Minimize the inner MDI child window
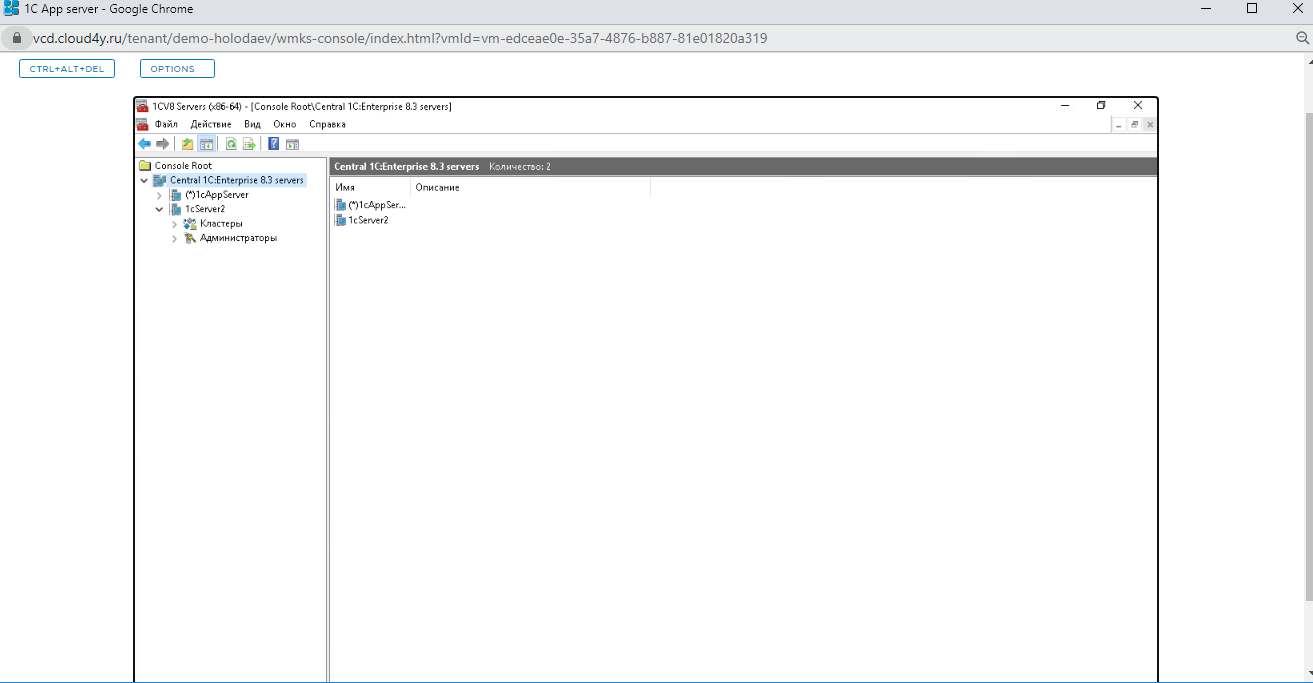Screen dimensions: 1313x683 pyautogui.click(x=1119, y=125)
